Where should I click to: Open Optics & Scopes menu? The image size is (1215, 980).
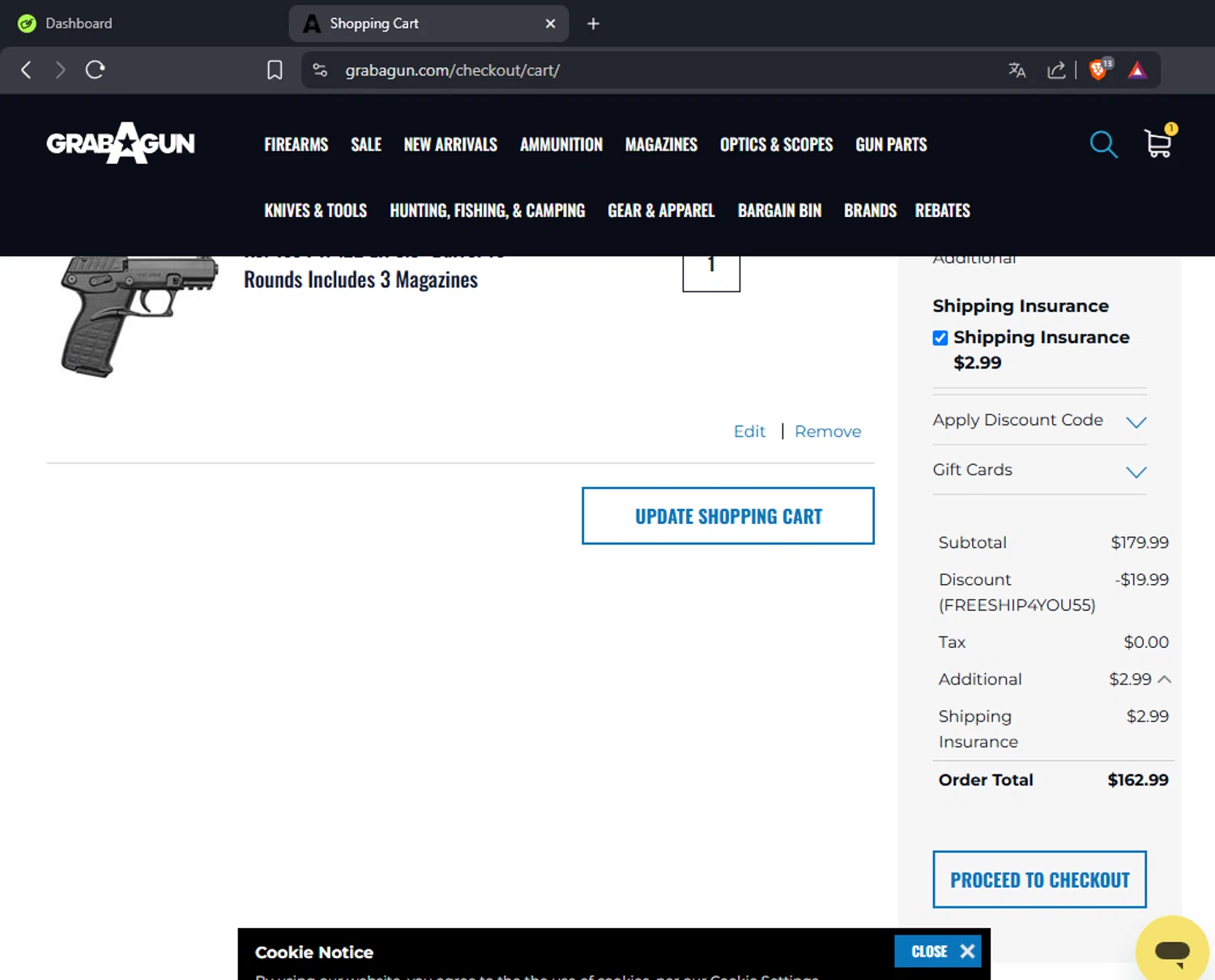click(776, 144)
